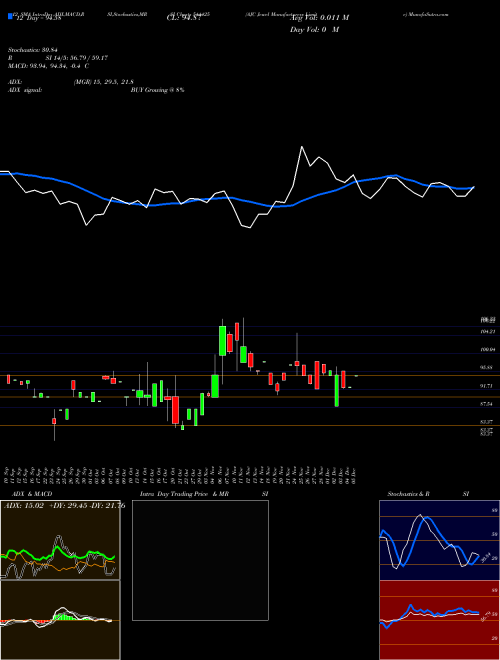Click the 'BUY Growing @ 8%' signal text
Viewport: 500px width, 660px height.
157,90
